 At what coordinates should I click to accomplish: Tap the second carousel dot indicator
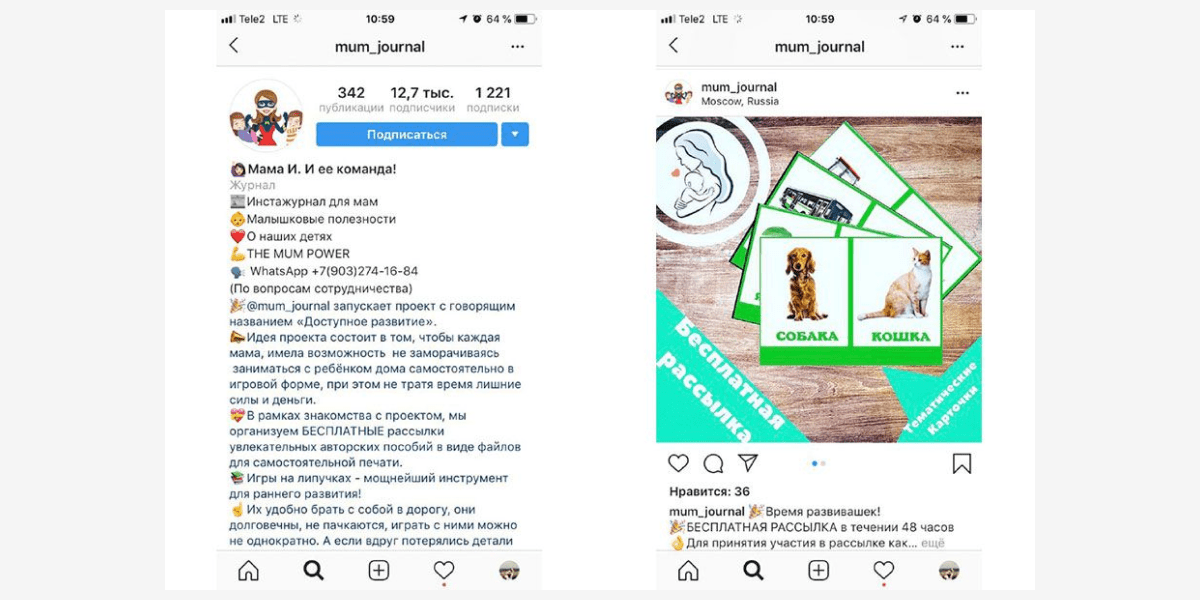823,463
